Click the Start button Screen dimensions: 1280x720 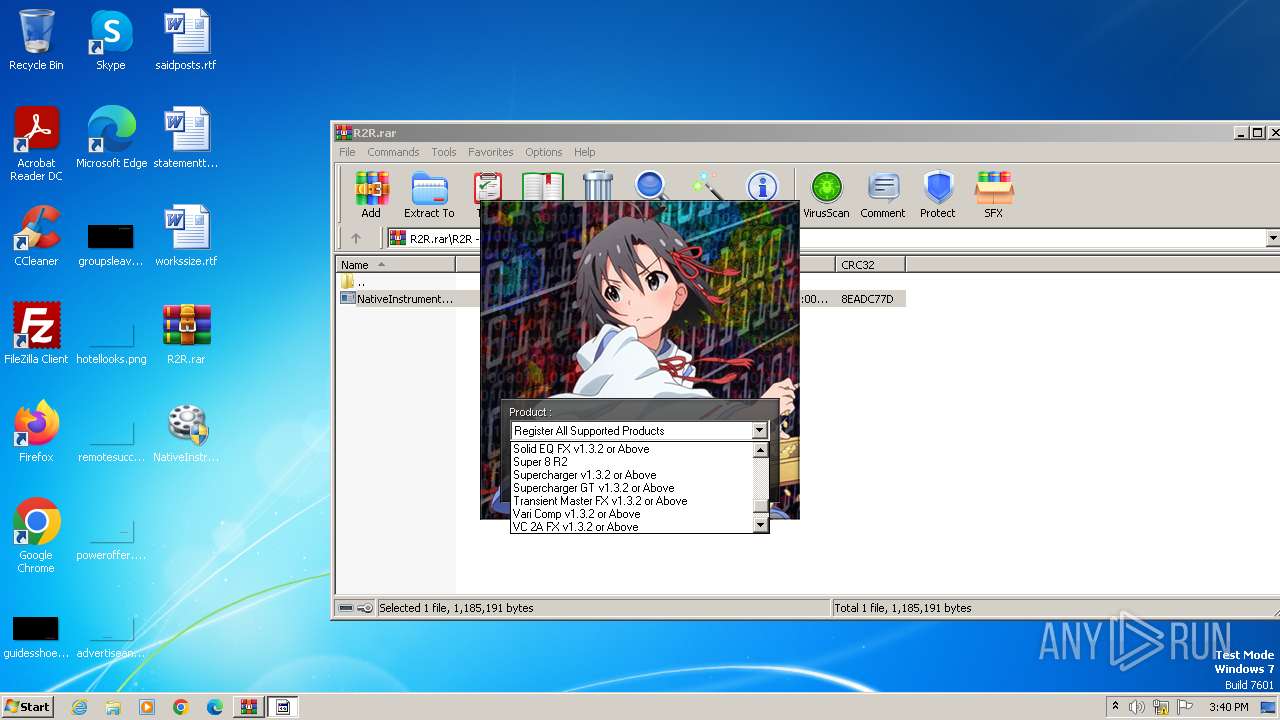(x=27, y=707)
